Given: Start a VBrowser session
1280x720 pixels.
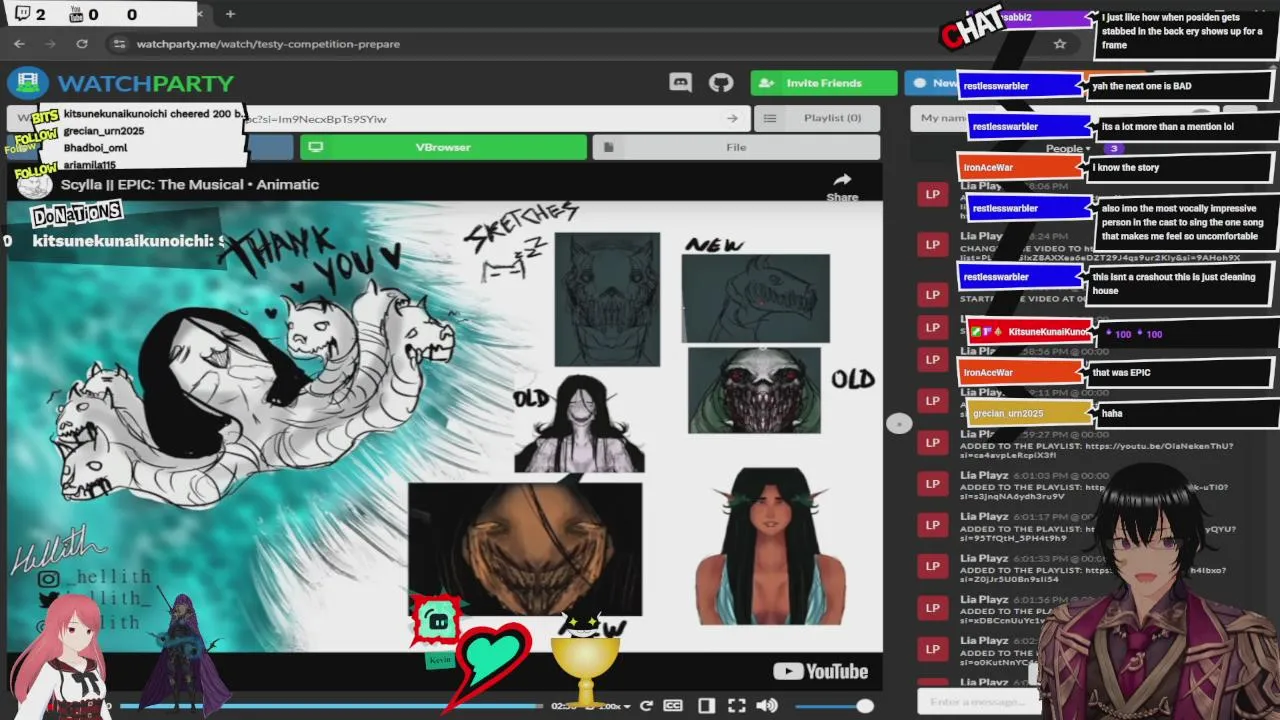Looking at the screenshot, I should point(443,147).
